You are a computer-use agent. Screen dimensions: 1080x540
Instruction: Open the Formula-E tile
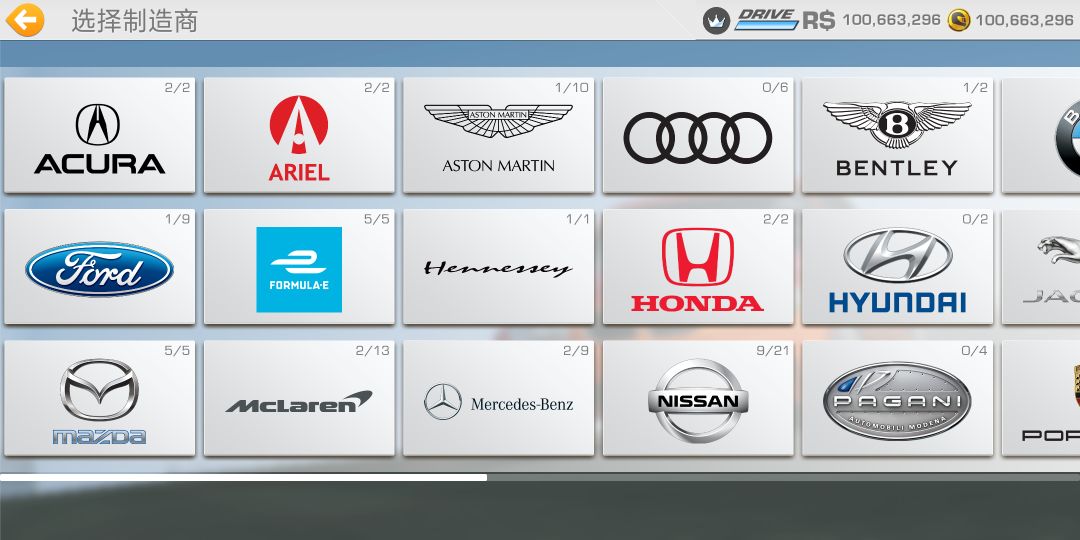[299, 267]
